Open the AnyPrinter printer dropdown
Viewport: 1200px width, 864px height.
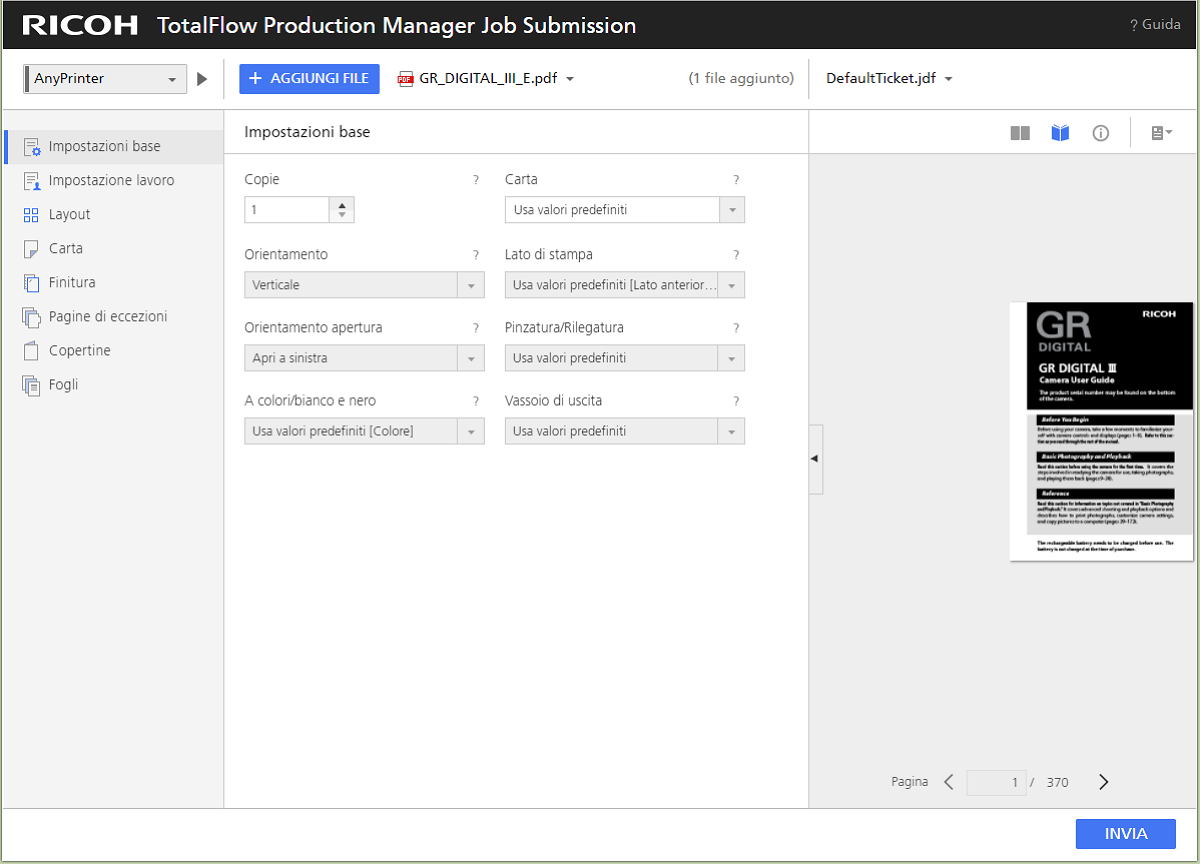coord(105,79)
